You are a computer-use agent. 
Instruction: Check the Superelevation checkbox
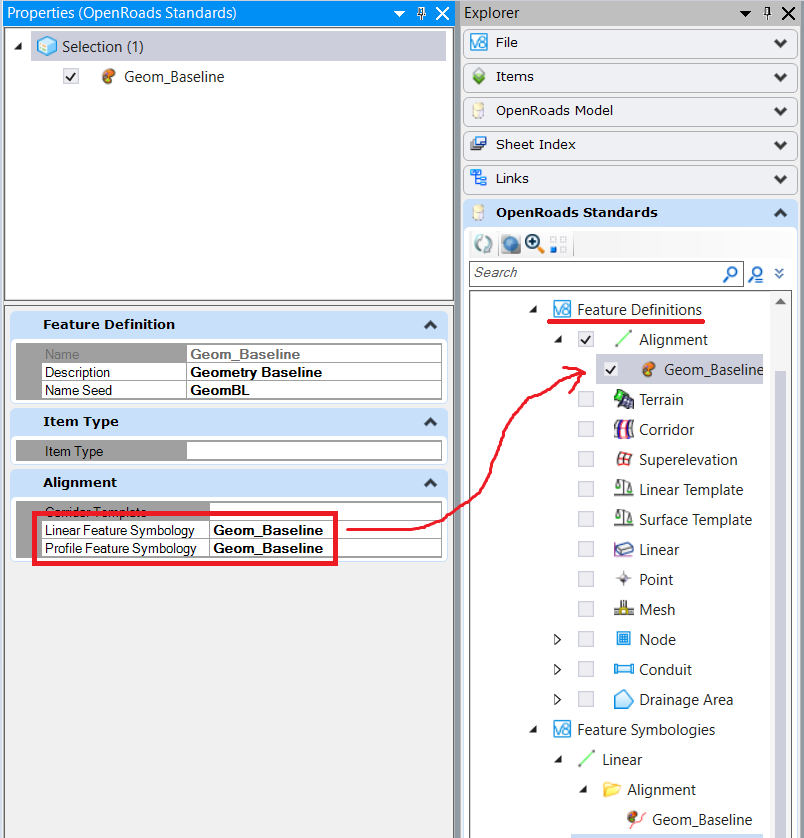586,459
